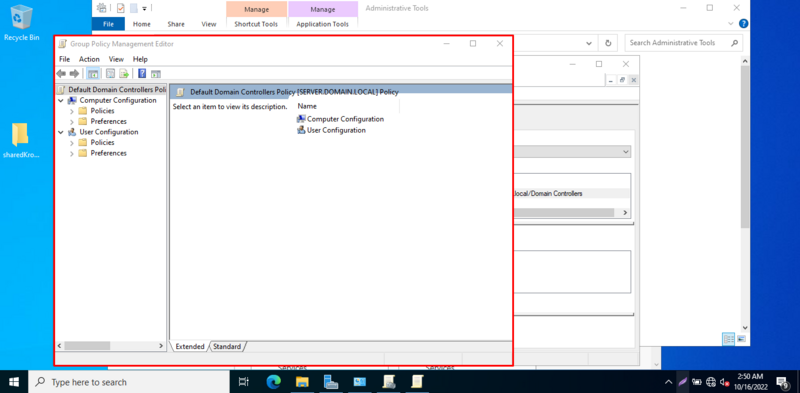Switch to the Extended tab

click(x=189, y=347)
